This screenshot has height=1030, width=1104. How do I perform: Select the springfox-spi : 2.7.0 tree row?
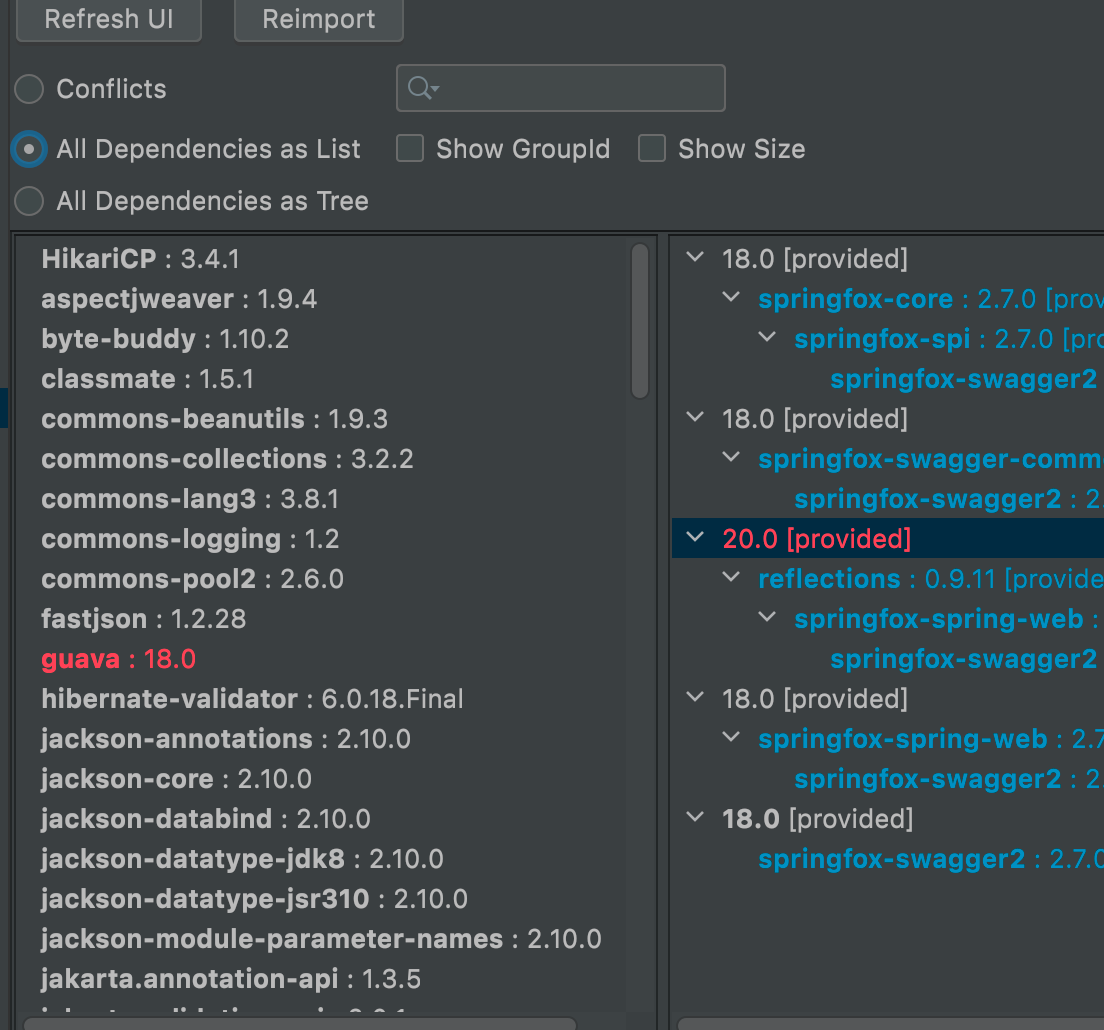[949, 339]
